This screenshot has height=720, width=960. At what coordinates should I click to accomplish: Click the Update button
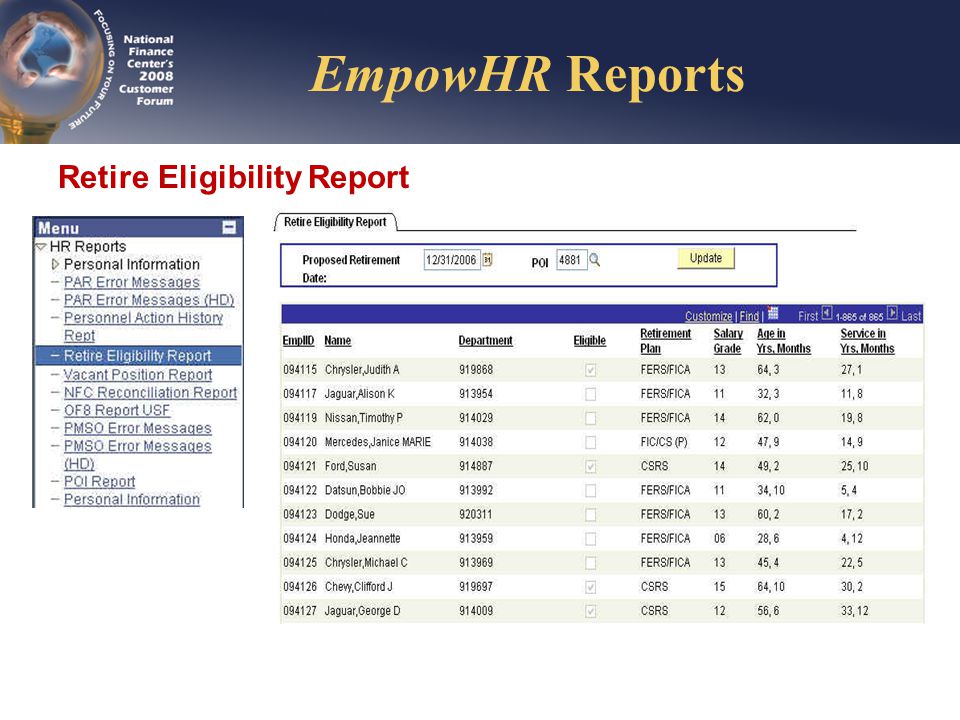705,258
